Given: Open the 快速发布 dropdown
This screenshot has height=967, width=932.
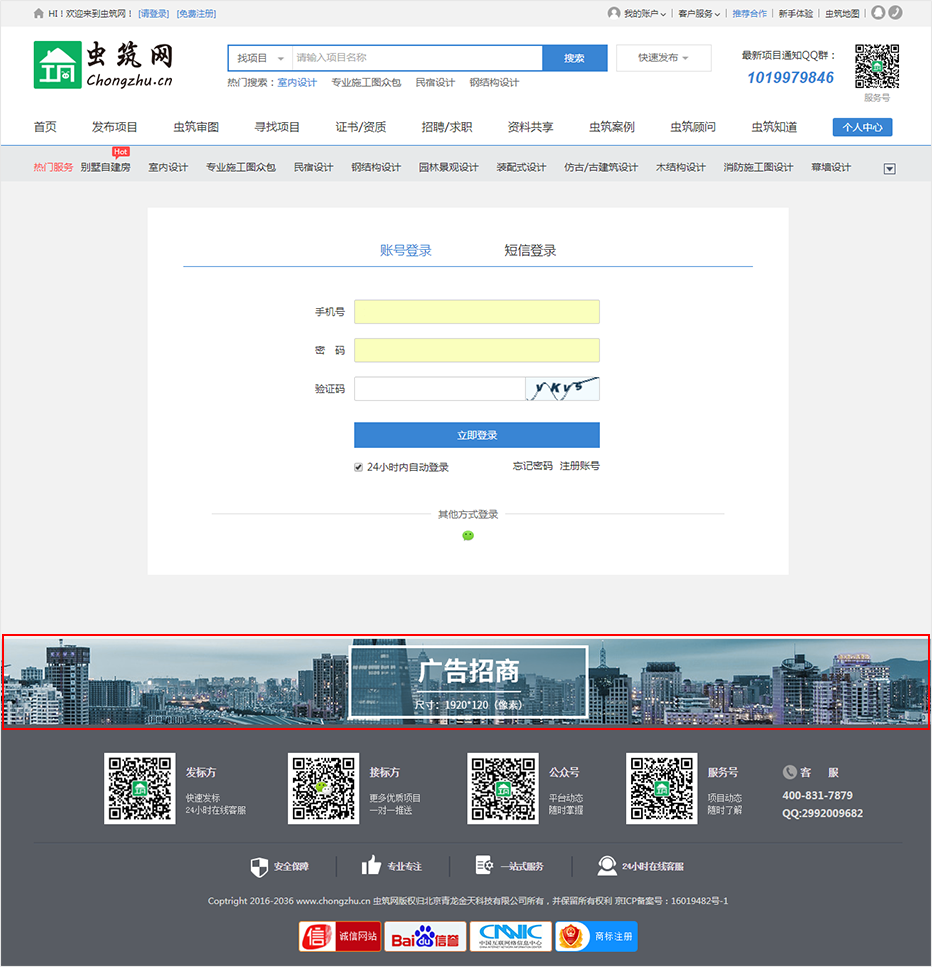Looking at the screenshot, I should coord(663,58).
